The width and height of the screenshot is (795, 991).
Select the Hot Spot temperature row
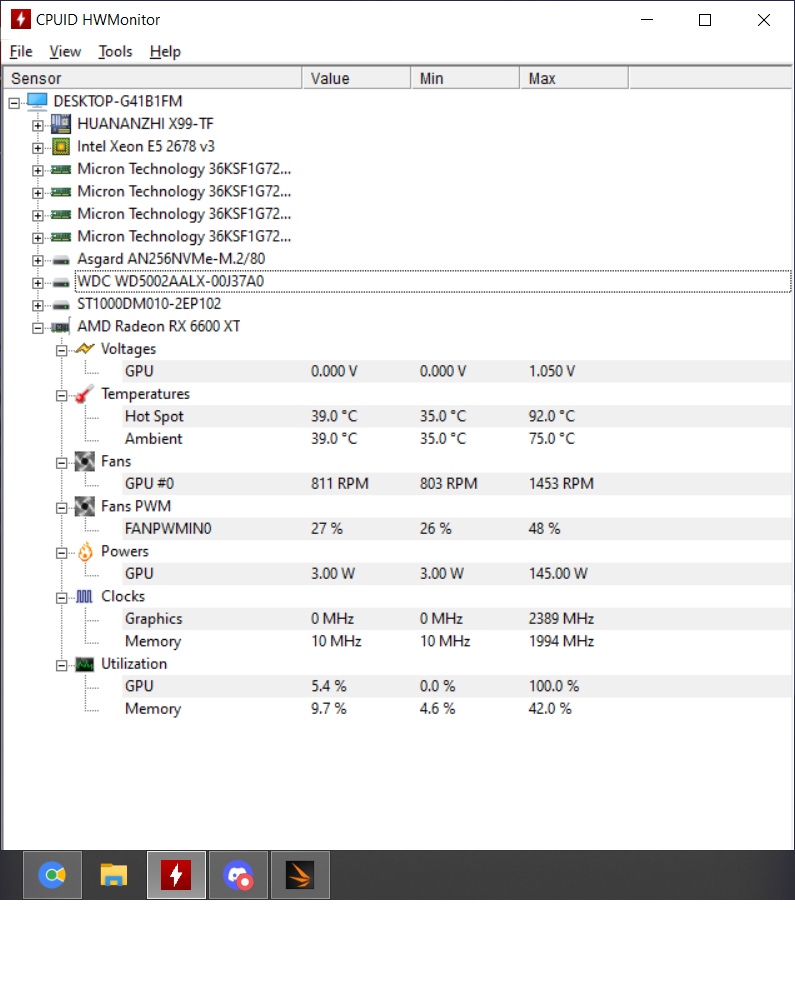click(458, 416)
